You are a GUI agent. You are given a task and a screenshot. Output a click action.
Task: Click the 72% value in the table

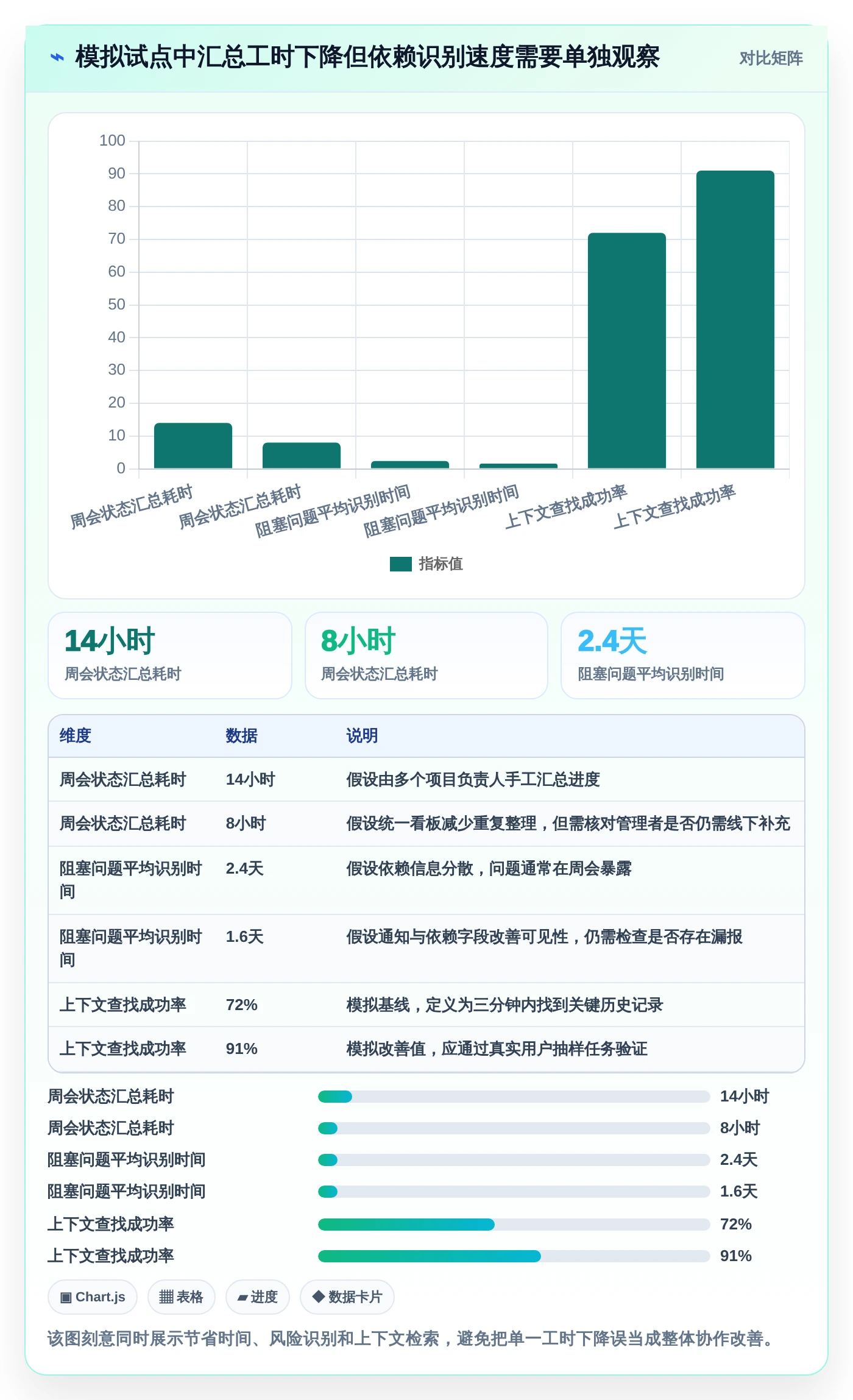coord(242,1005)
